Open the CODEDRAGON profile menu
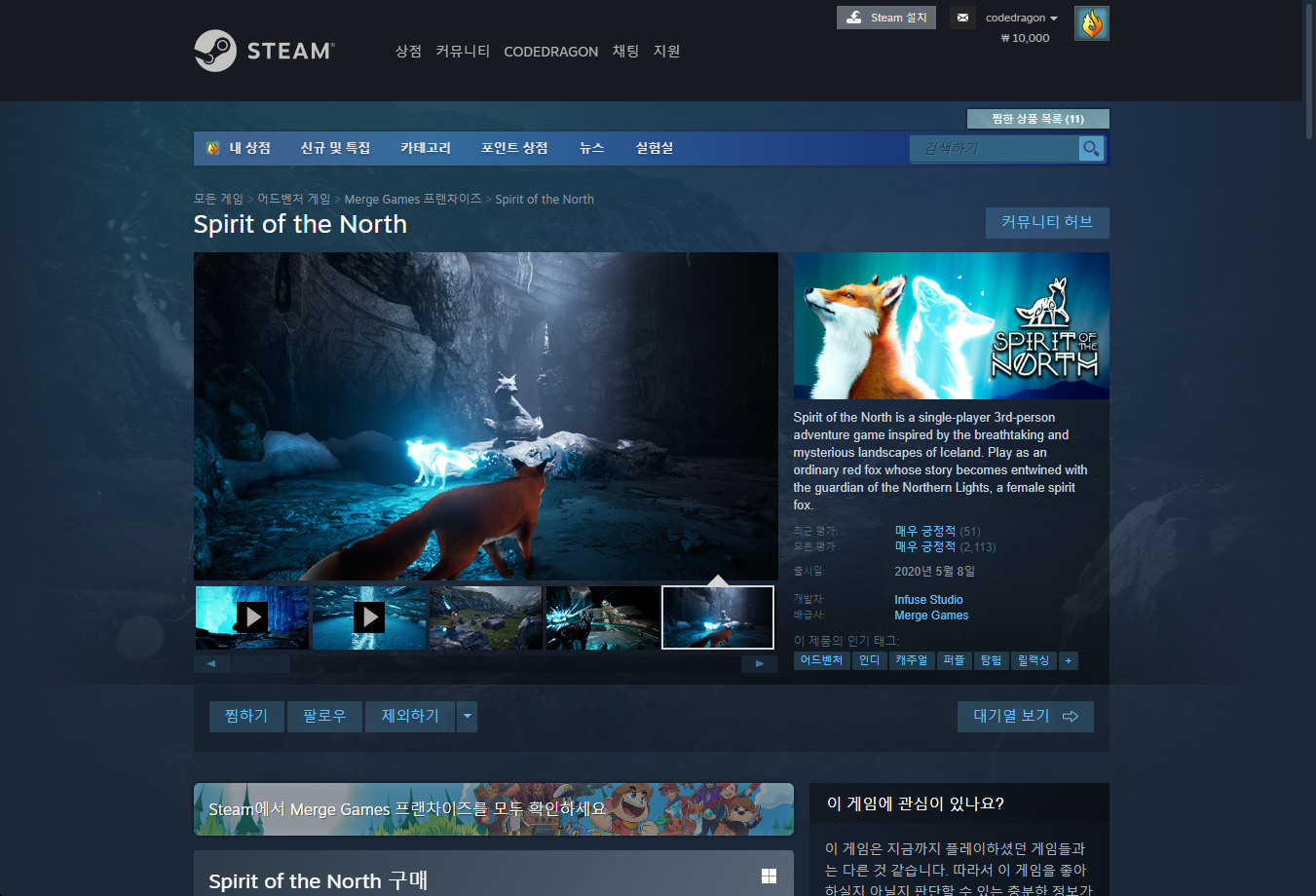Viewport: 1316px width, 896px height. (x=550, y=52)
